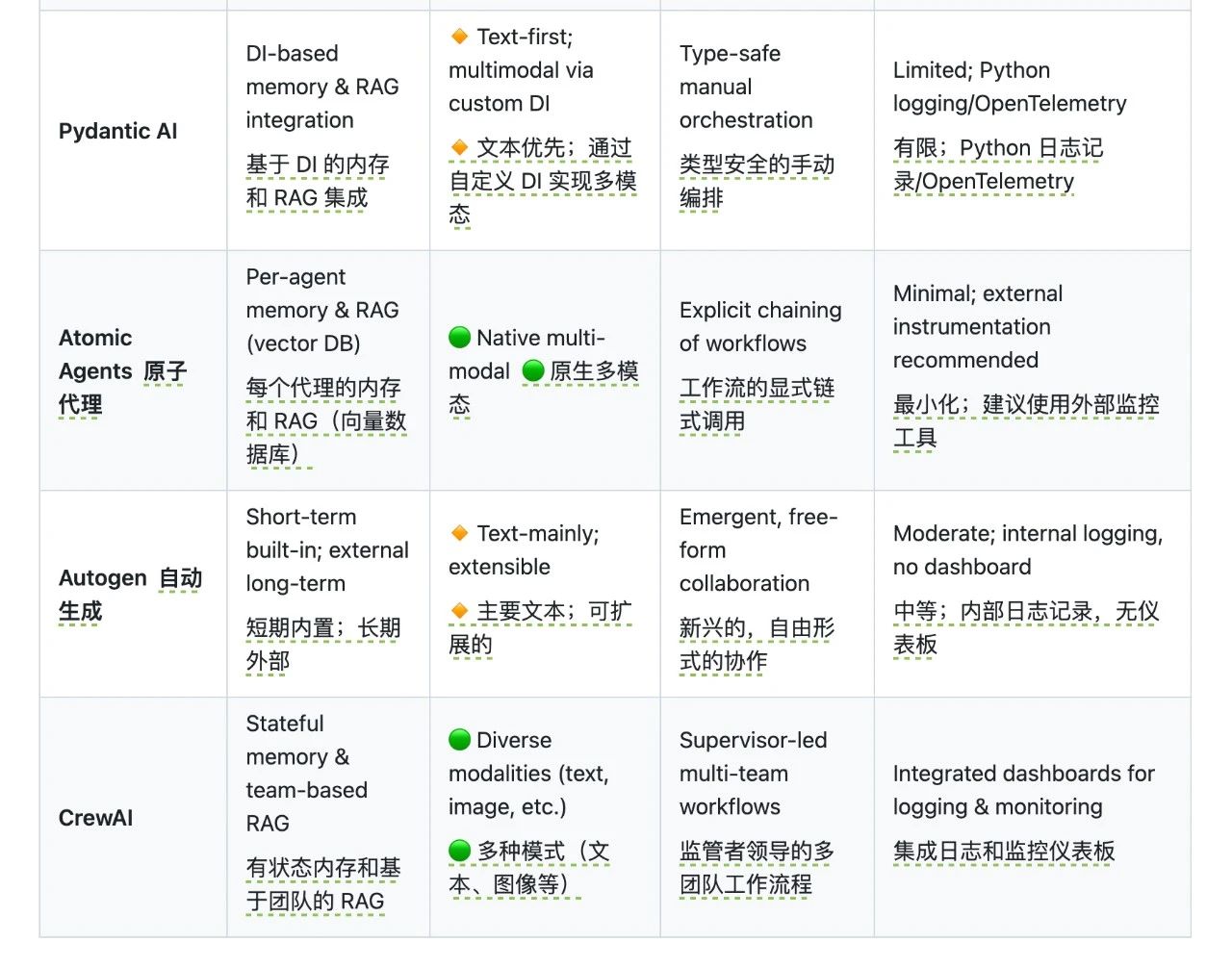
Task: Click the green circle before 'Diverse modalities'
Action: 459,740
